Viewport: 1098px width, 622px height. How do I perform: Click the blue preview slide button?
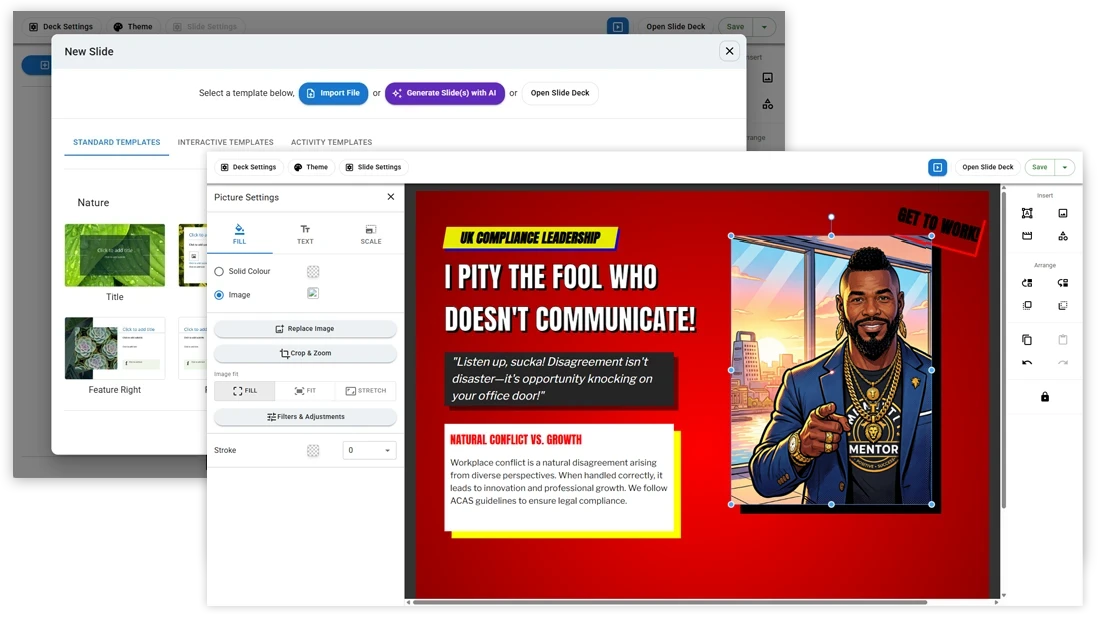coord(937,167)
